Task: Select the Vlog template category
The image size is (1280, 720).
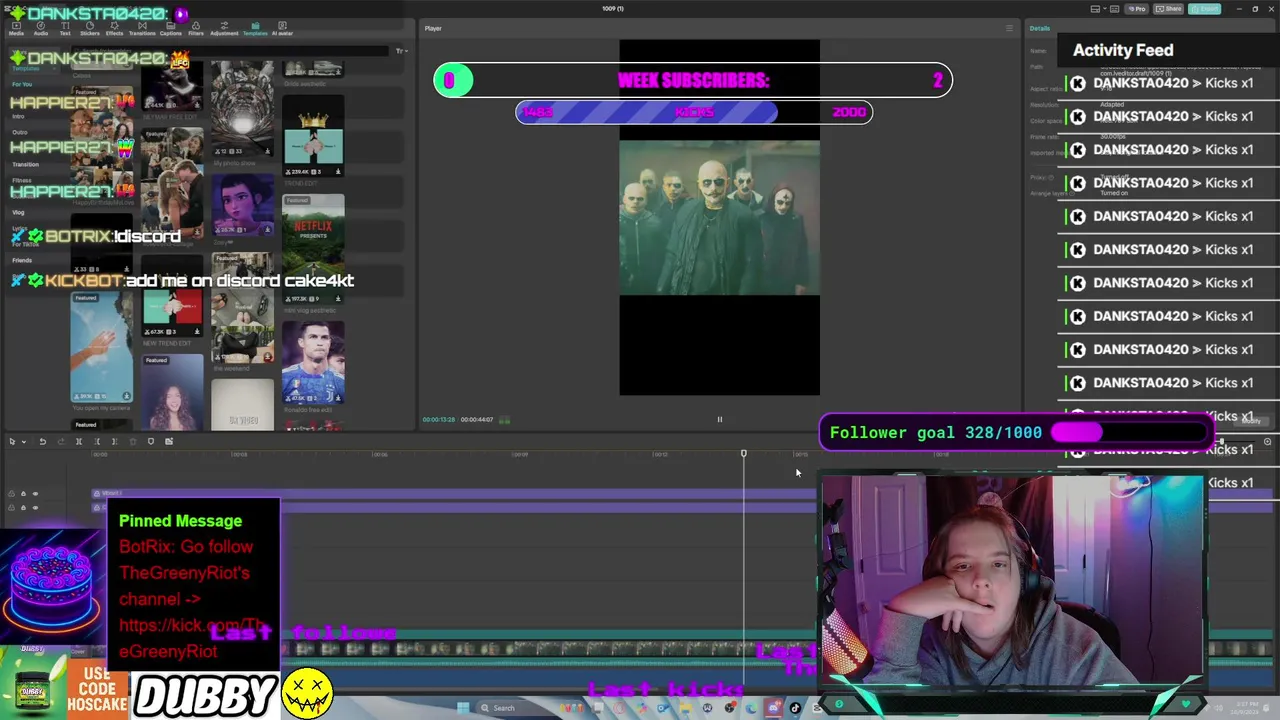Action: 18,212
